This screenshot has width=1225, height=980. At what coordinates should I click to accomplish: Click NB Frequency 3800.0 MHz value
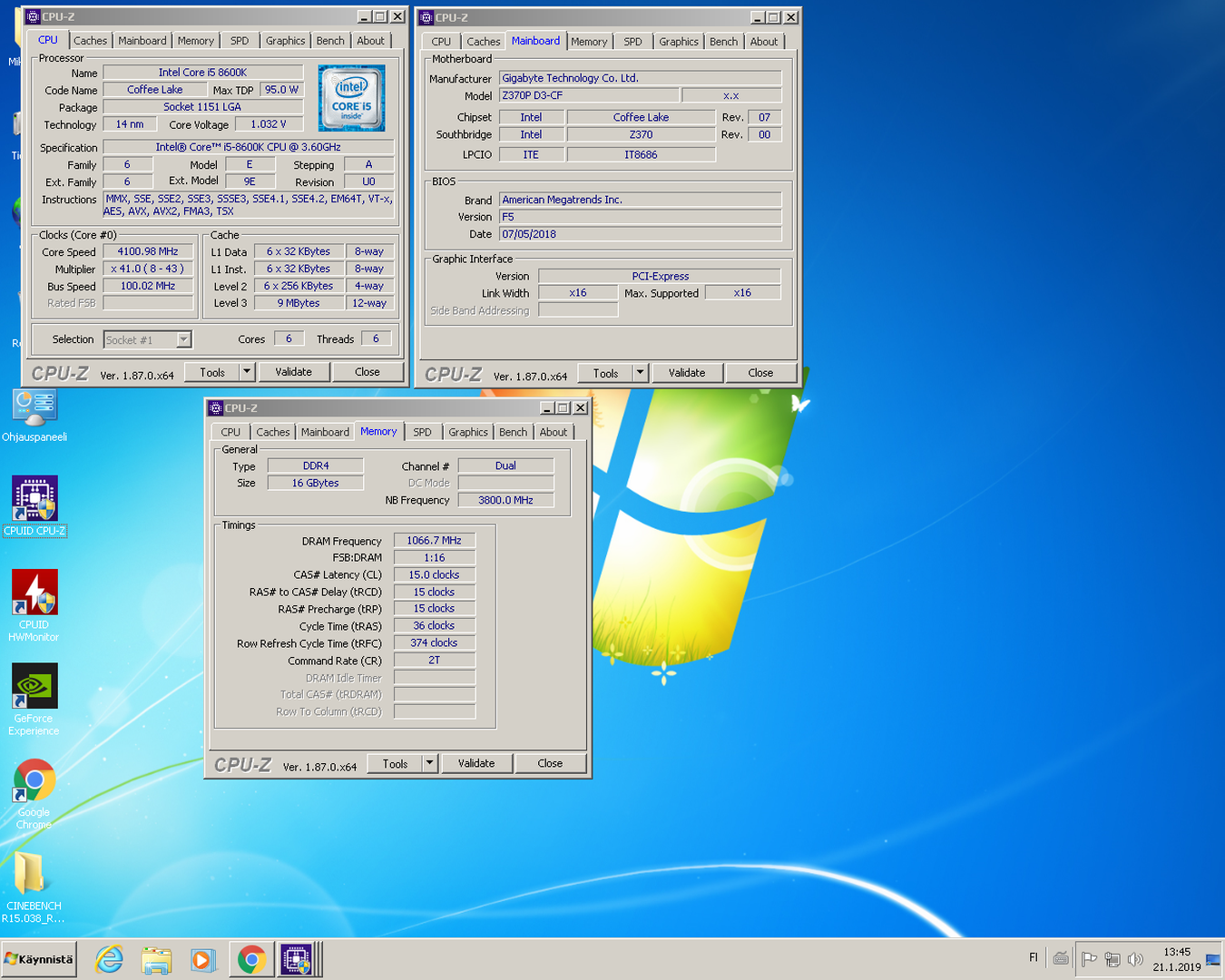505,500
